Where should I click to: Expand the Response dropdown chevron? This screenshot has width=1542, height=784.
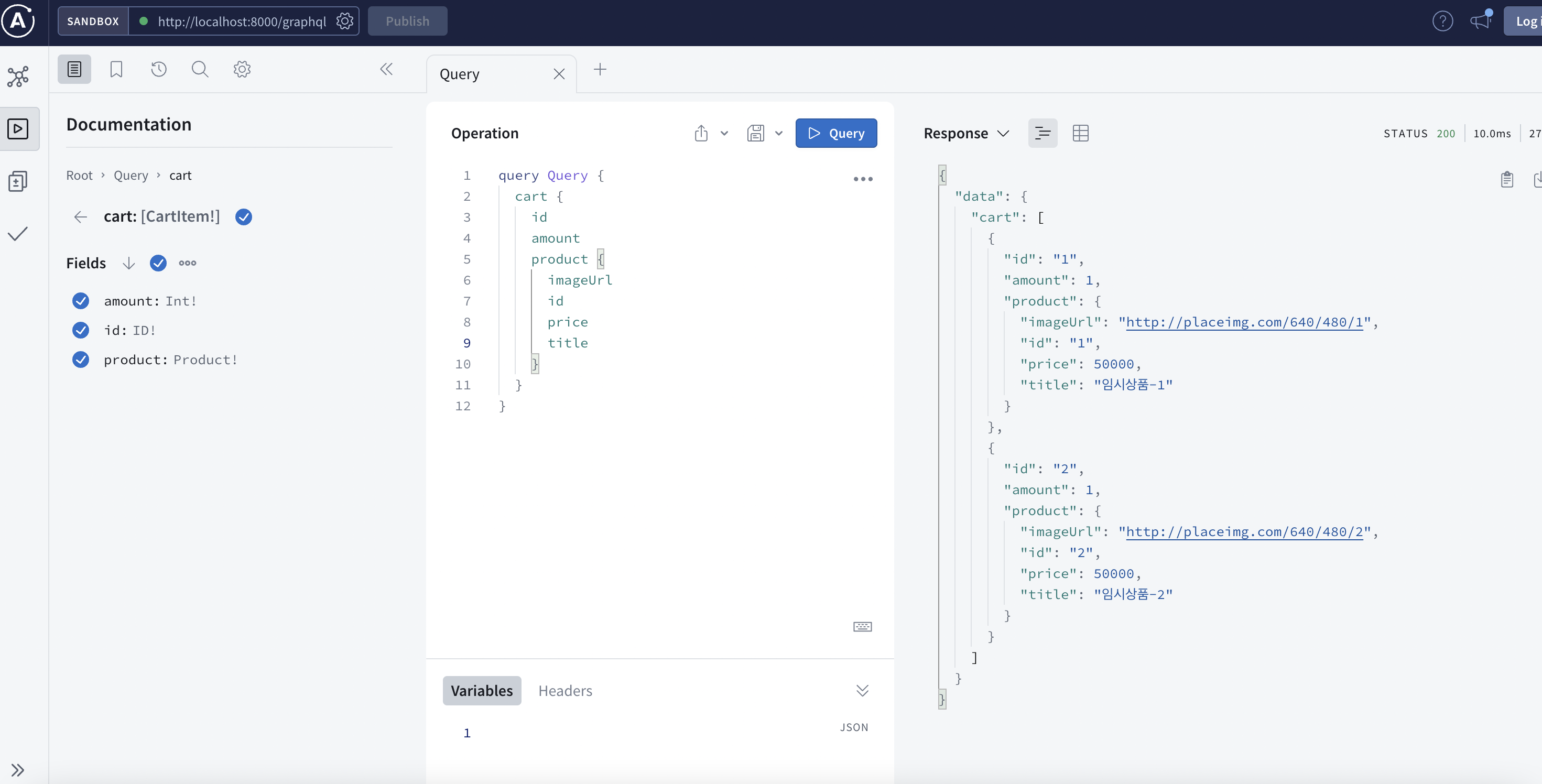(1003, 133)
